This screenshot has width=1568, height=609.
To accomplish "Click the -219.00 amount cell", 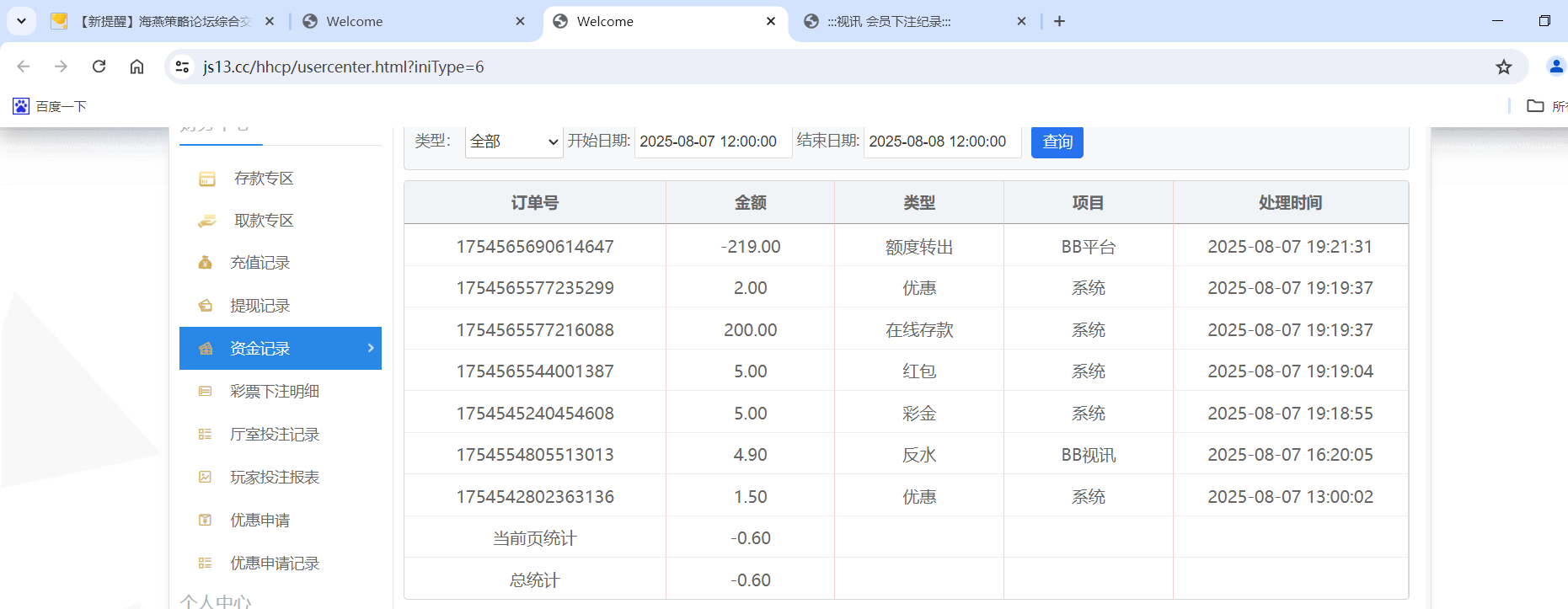I will pos(751,247).
